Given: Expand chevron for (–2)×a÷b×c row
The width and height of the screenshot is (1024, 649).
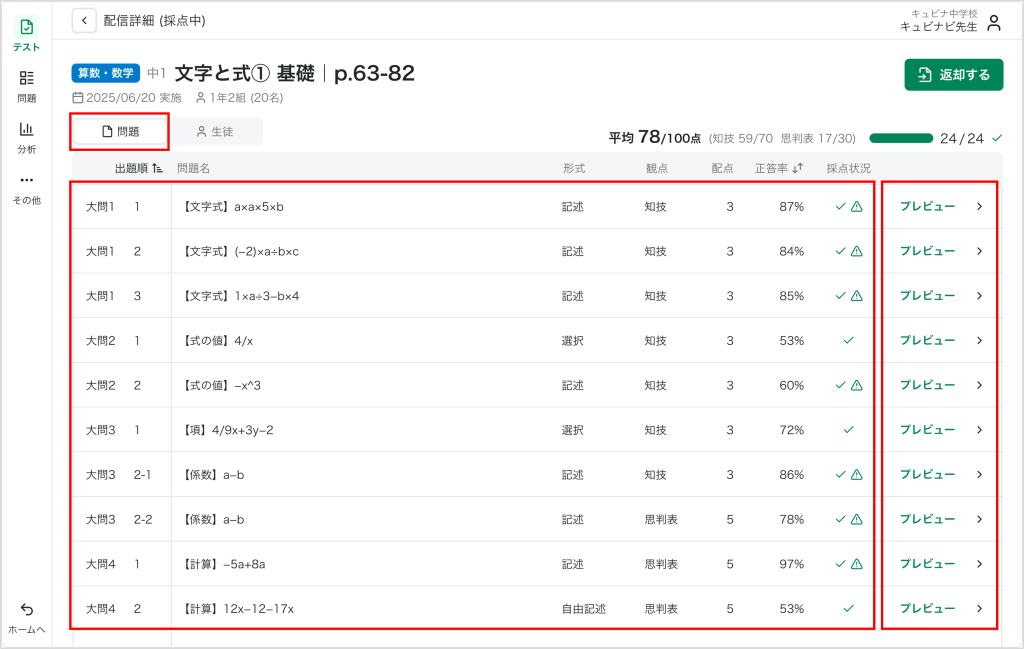Looking at the screenshot, I should pyautogui.click(x=980, y=251).
